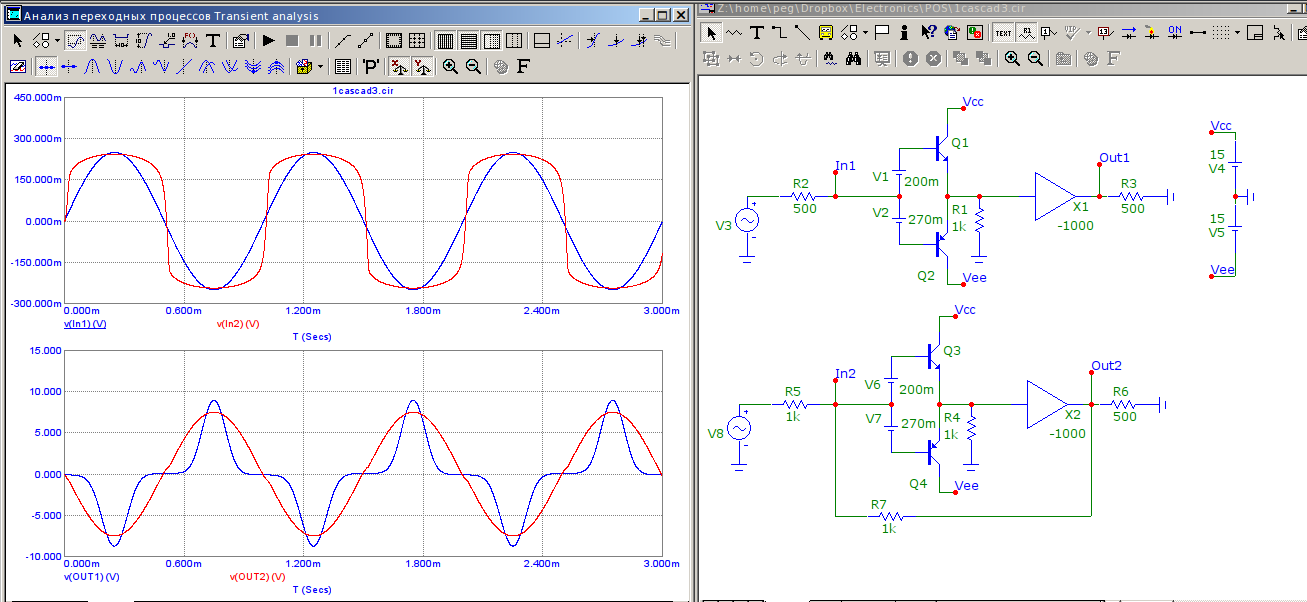1307x602 pixels.
Task: Toggle ON condition display icon
Action: coord(1175,33)
